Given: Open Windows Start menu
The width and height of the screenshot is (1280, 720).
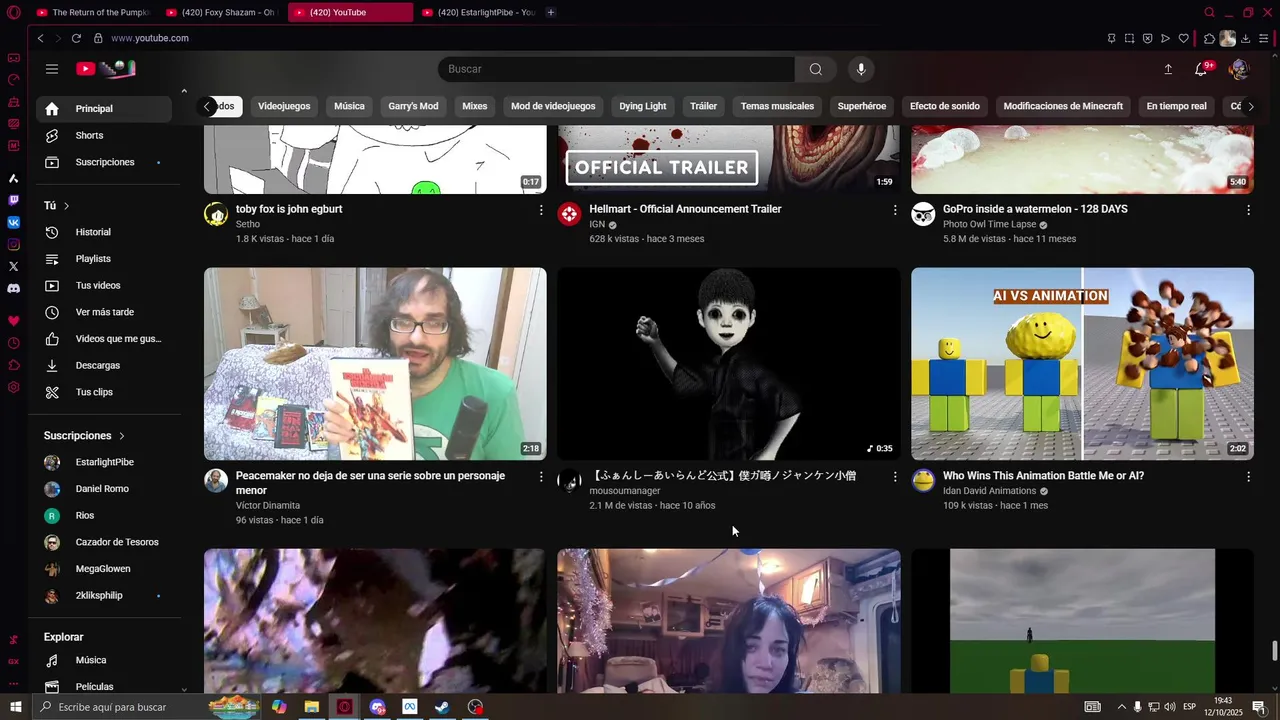Looking at the screenshot, I should pyautogui.click(x=15, y=707).
